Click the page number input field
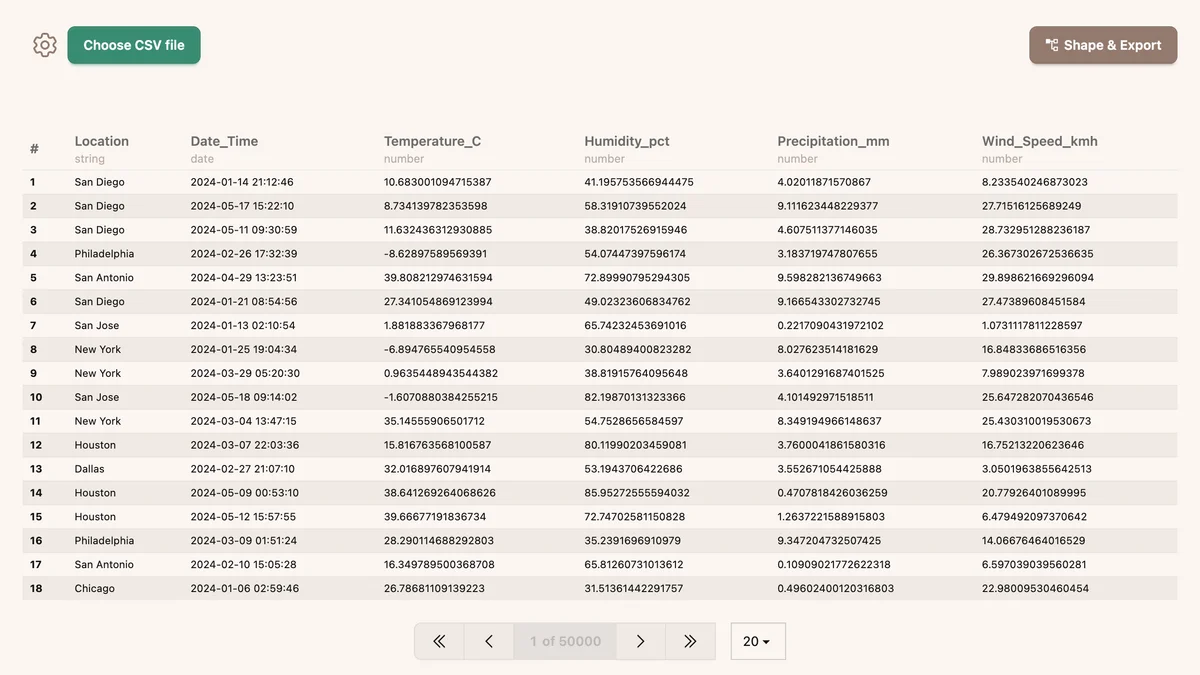The width and height of the screenshot is (1200, 675). (x=564, y=641)
